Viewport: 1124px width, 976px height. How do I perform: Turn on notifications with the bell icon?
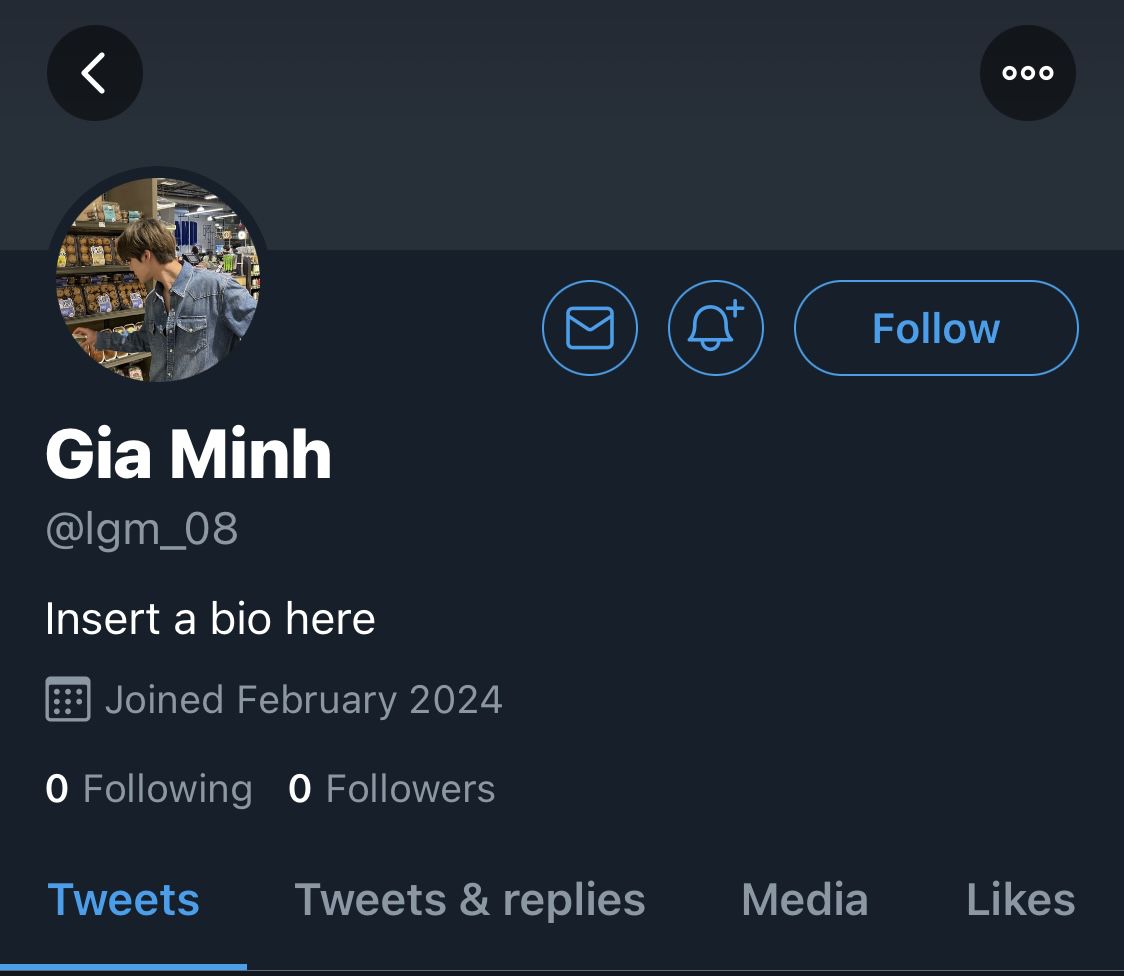(x=715, y=328)
